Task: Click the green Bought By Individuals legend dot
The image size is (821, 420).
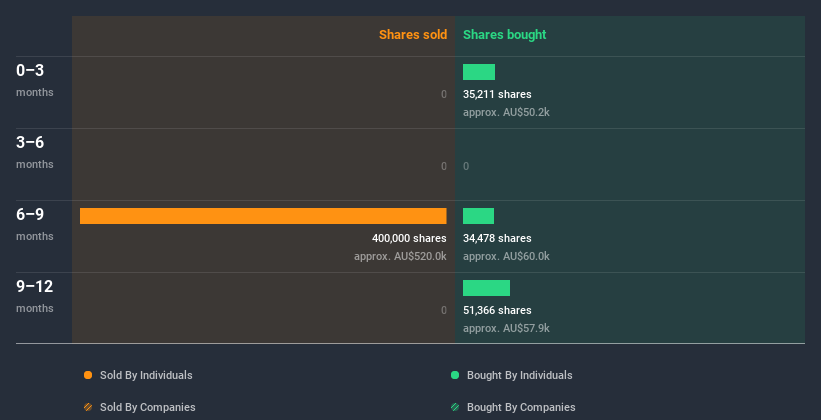Action: point(455,375)
